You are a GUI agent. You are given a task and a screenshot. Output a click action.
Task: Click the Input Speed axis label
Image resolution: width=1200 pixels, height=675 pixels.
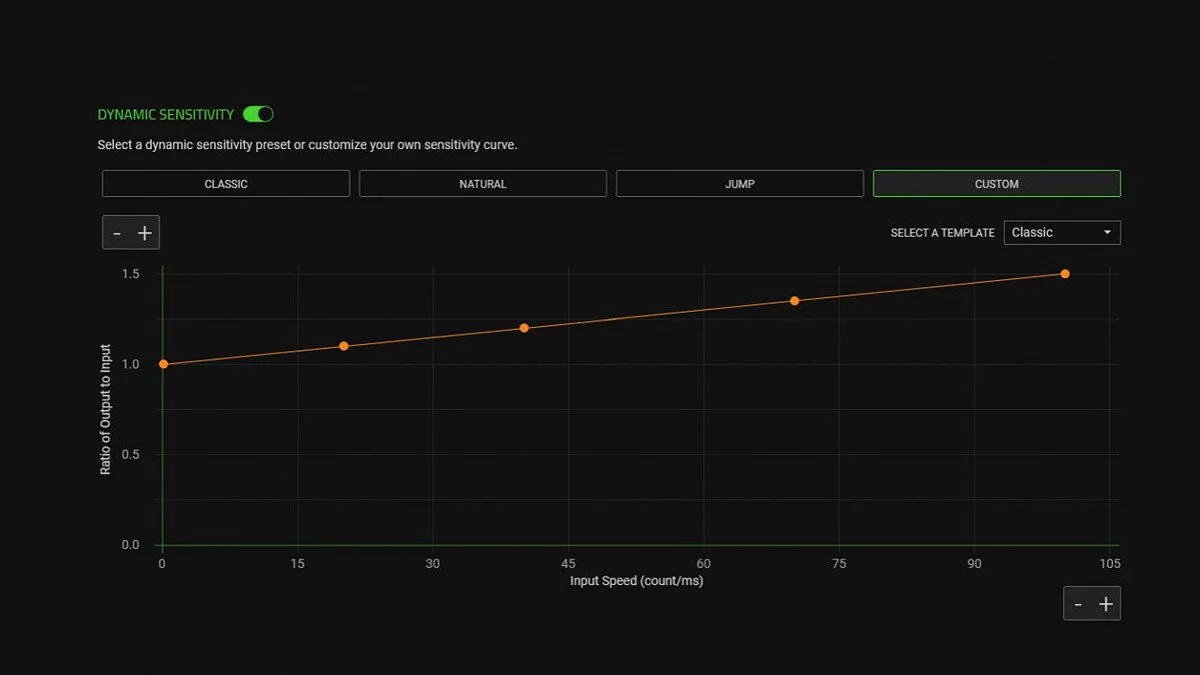click(x=636, y=581)
